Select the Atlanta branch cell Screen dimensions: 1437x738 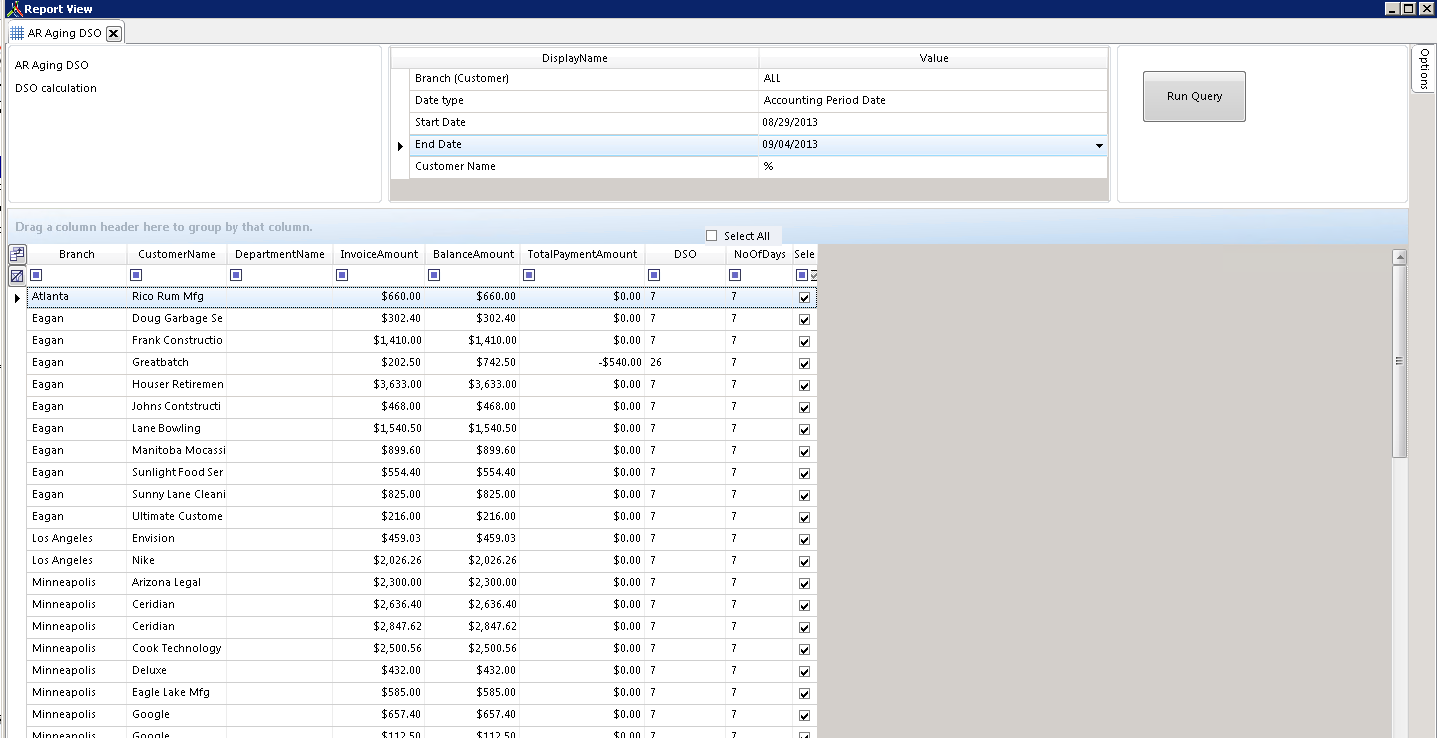coord(77,297)
